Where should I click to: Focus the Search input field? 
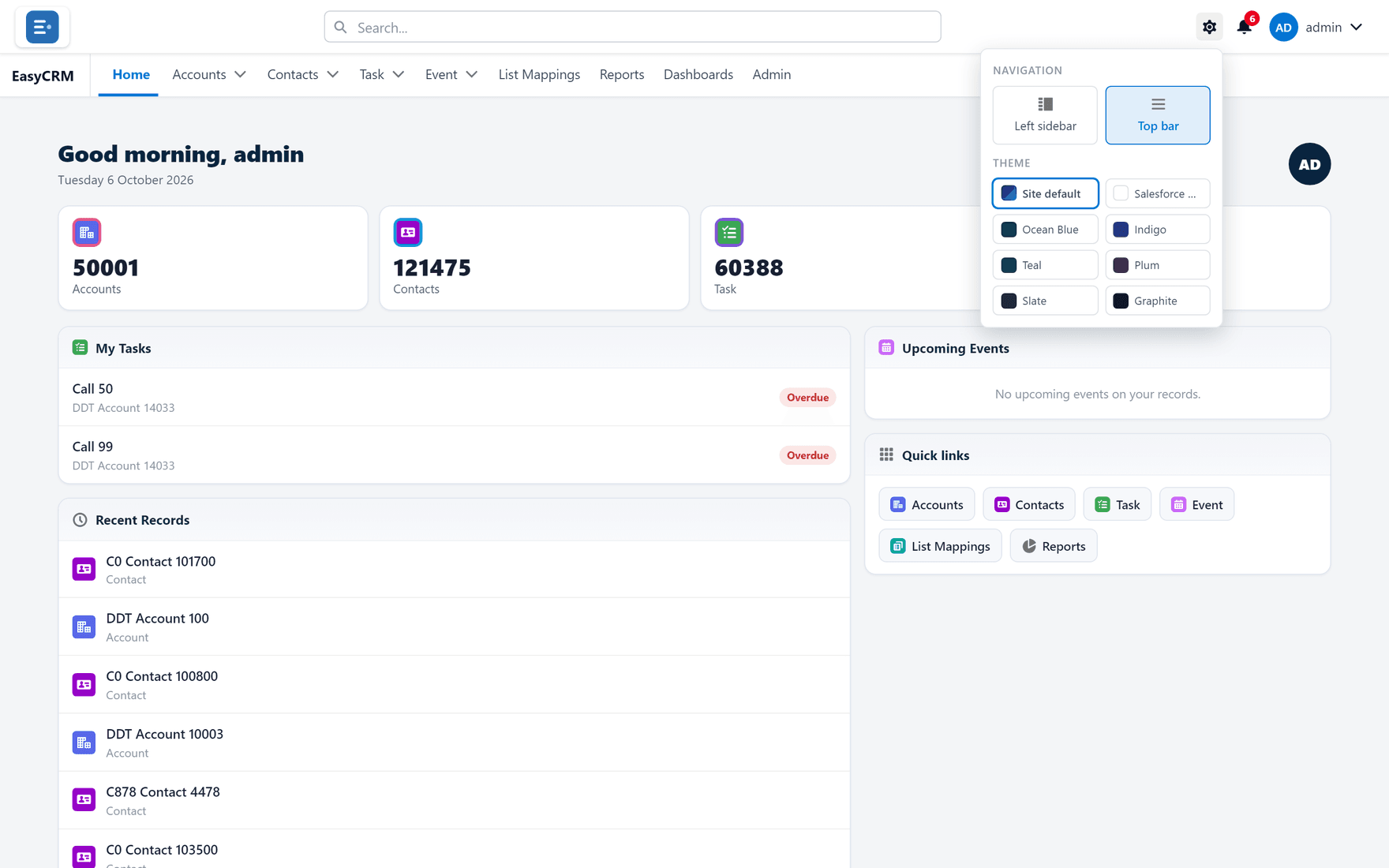pyautogui.click(x=632, y=27)
